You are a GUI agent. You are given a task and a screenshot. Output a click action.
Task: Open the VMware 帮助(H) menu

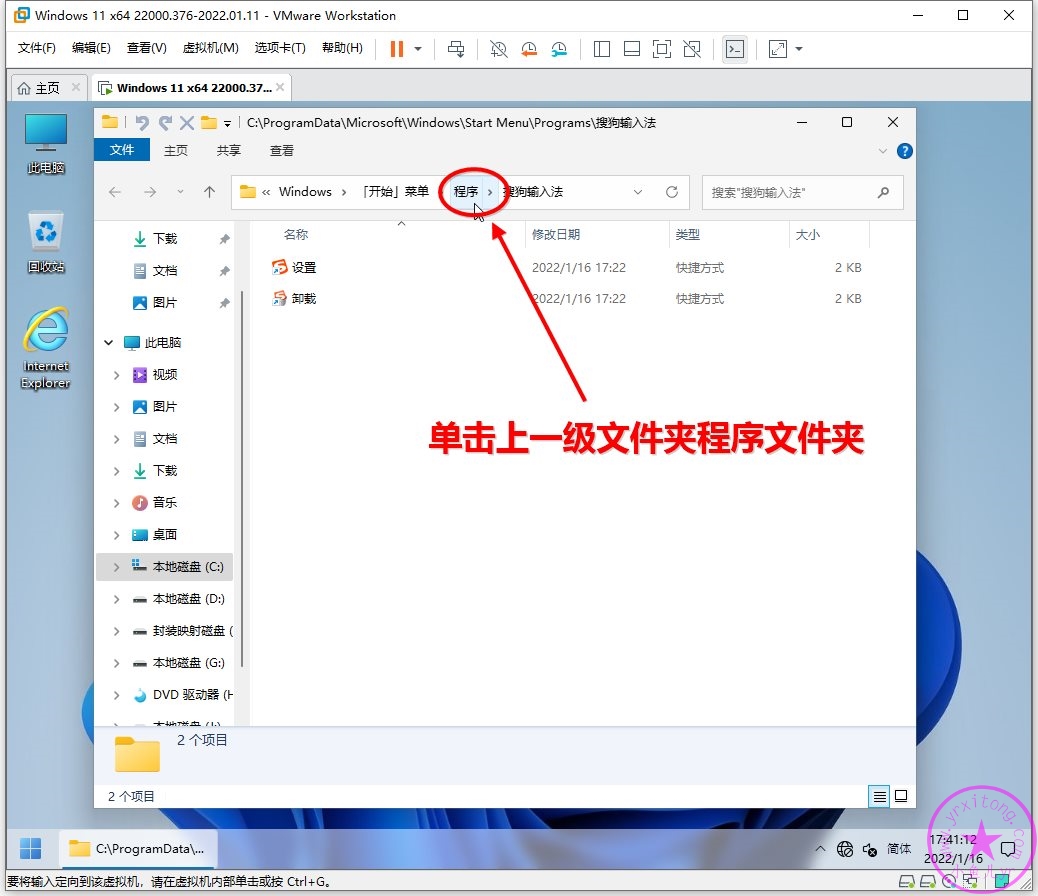[342, 48]
